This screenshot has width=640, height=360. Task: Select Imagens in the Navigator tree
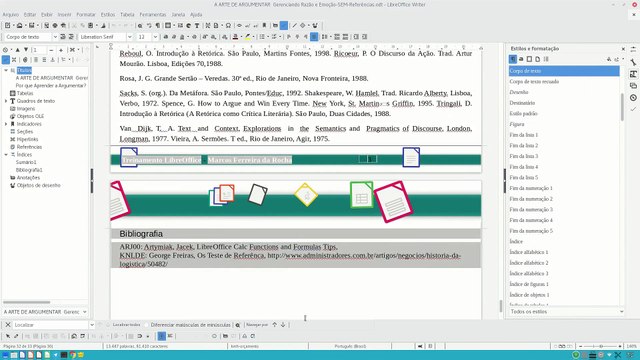coord(25,109)
